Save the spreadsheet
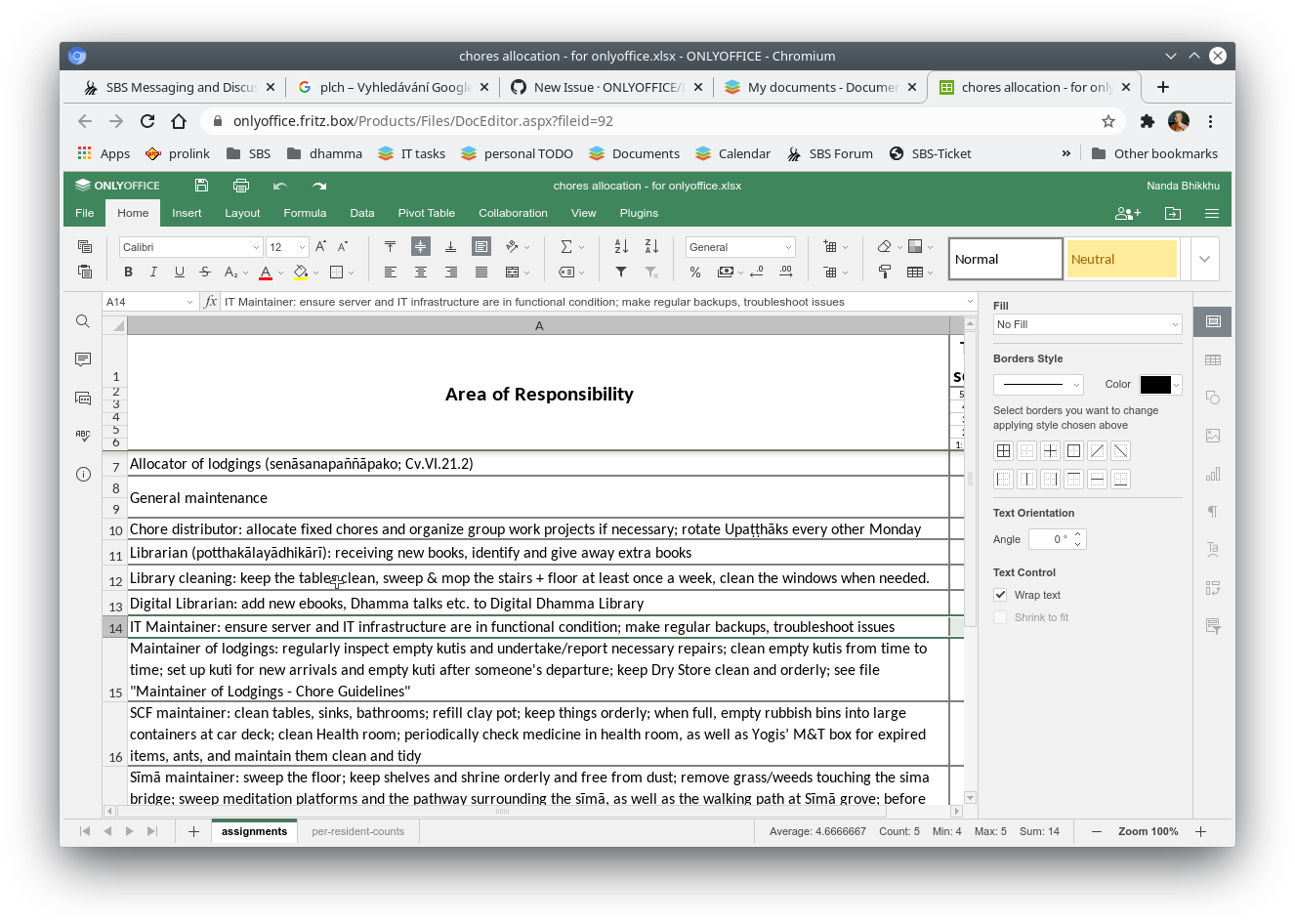1295x924 pixels. pos(200,185)
